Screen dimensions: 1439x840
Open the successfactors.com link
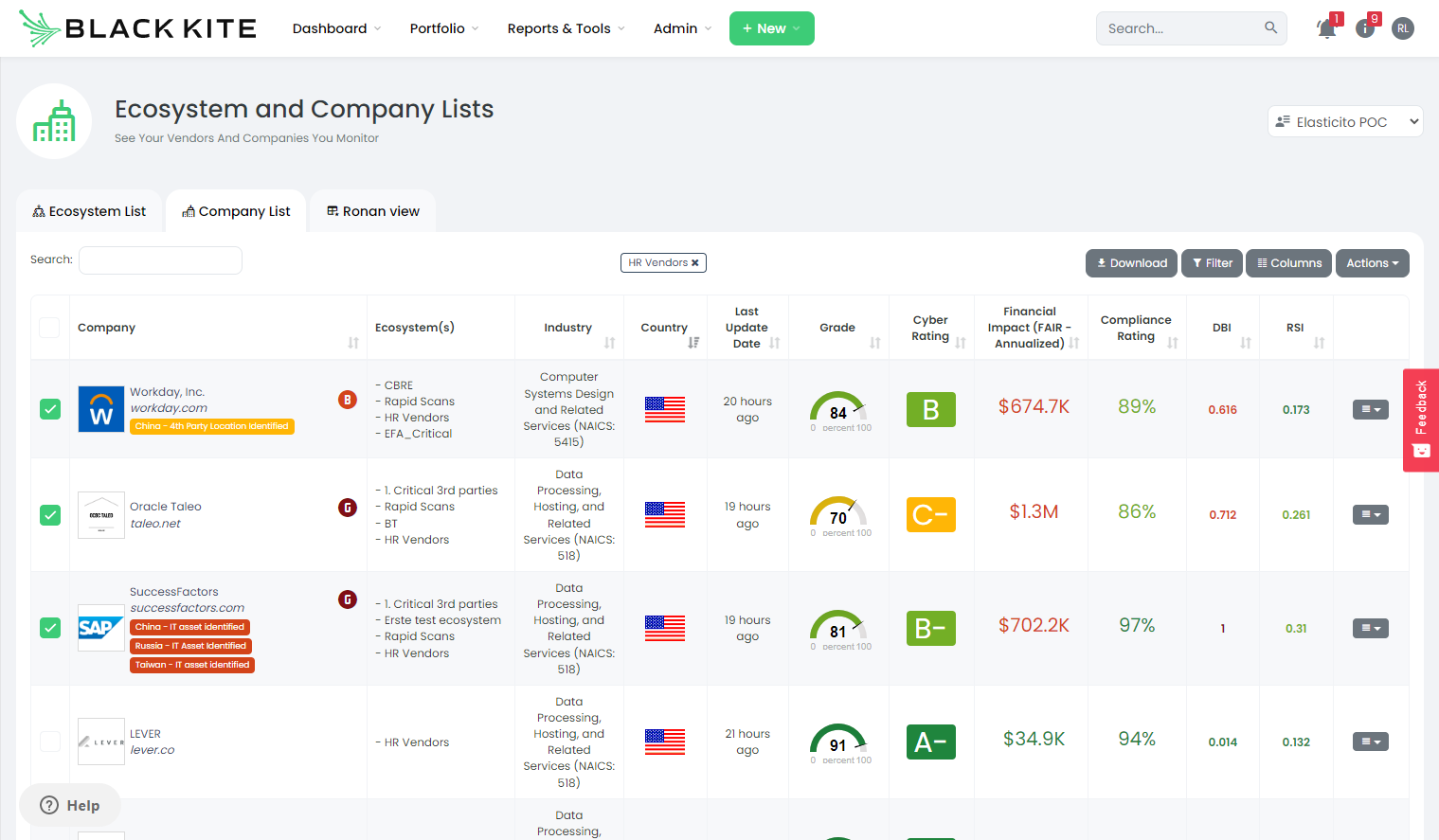(x=188, y=608)
